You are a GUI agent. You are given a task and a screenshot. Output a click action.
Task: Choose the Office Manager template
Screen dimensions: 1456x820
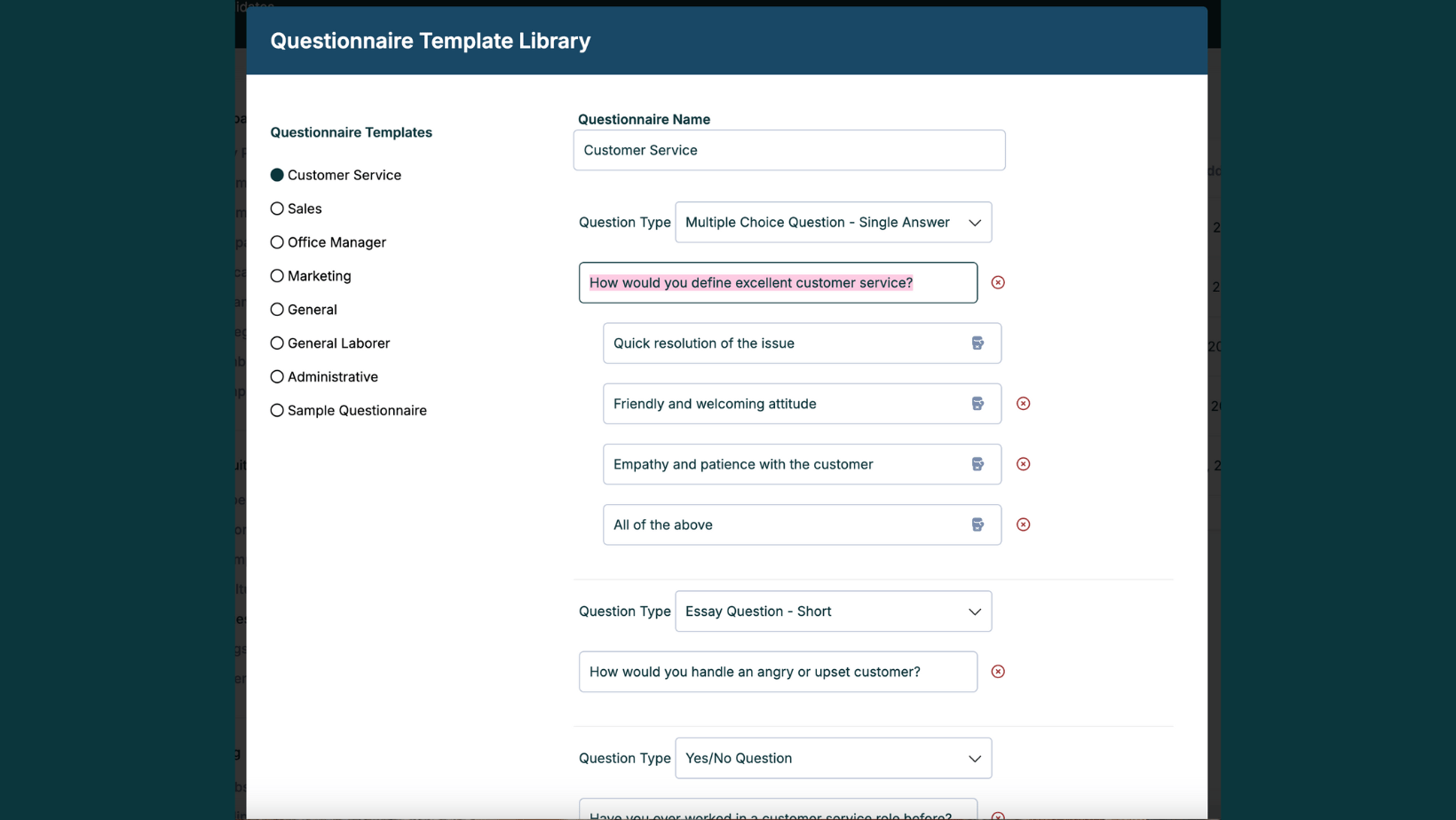[x=277, y=242]
